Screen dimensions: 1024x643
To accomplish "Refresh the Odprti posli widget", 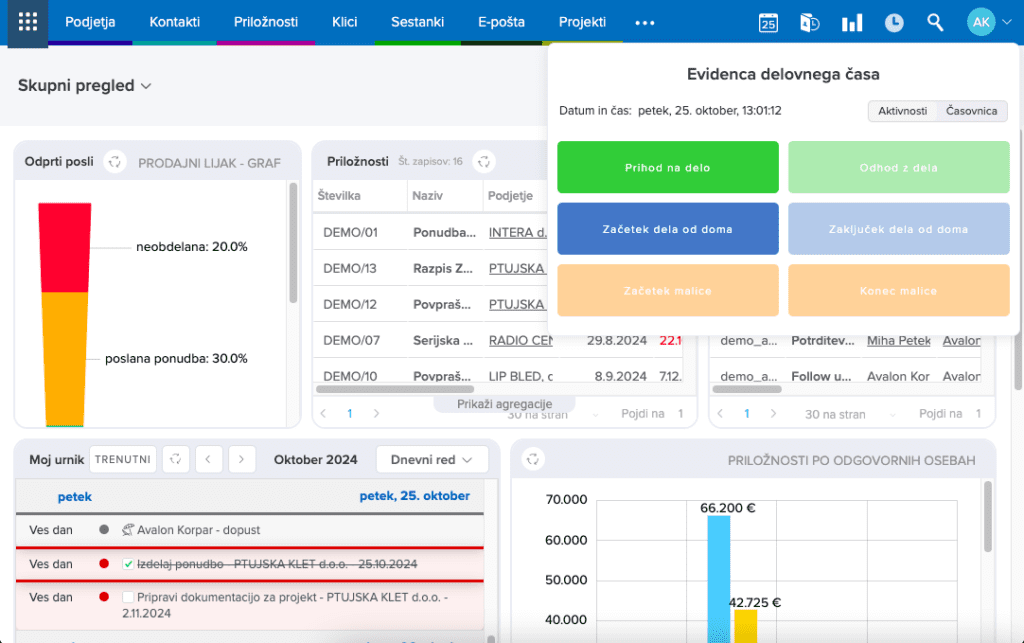I will [115, 162].
